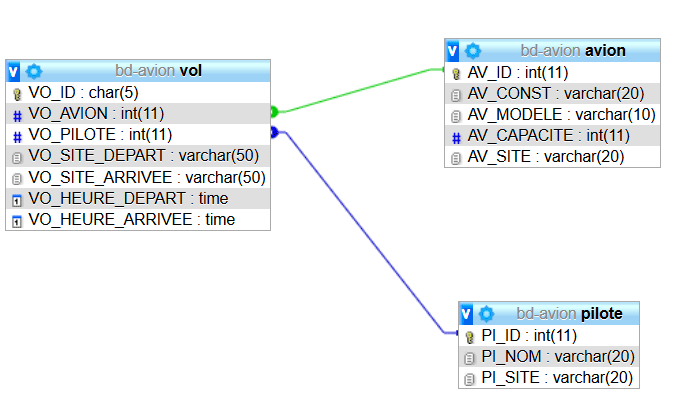Click the primary key icon beside VO_ID
Viewport: 682px width, 415px height.
click(17, 93)
